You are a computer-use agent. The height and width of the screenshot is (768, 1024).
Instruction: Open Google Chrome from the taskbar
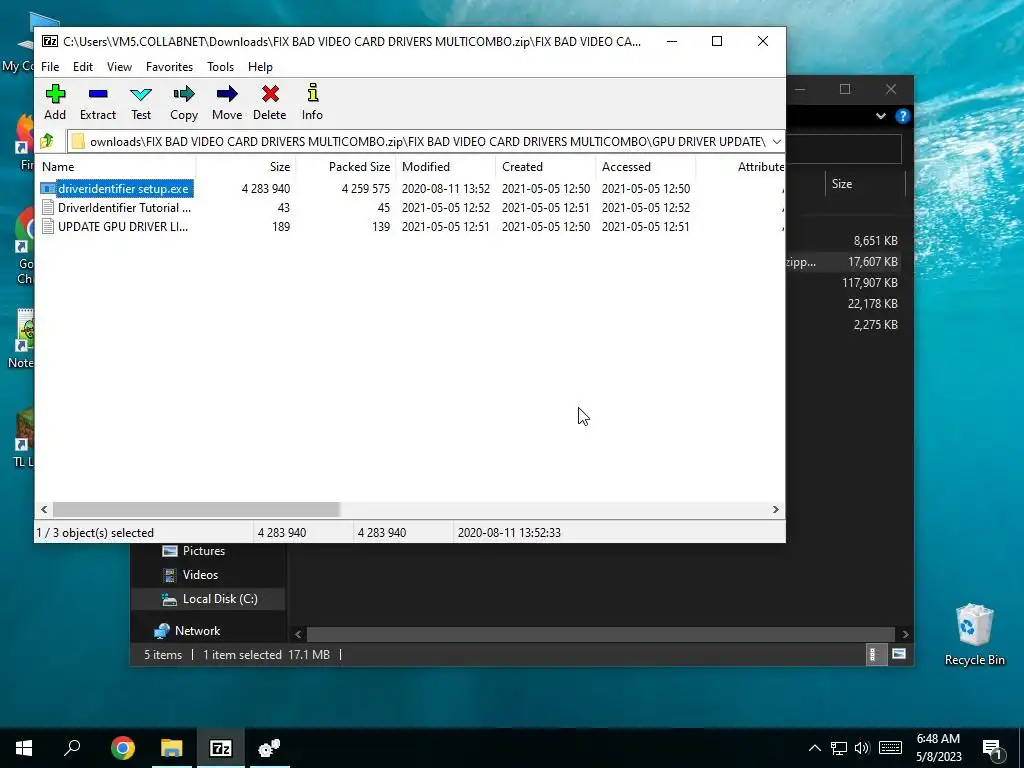[123, 748]
